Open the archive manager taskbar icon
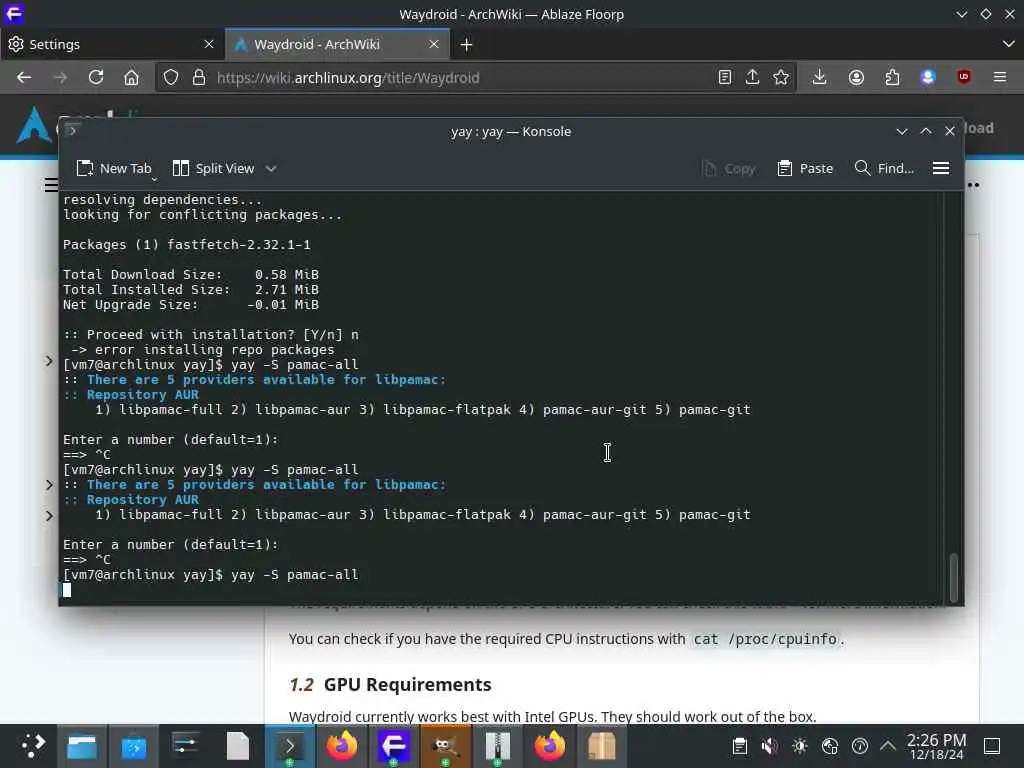Screen dimensions: 1024x768 click(x=498, y=746)
